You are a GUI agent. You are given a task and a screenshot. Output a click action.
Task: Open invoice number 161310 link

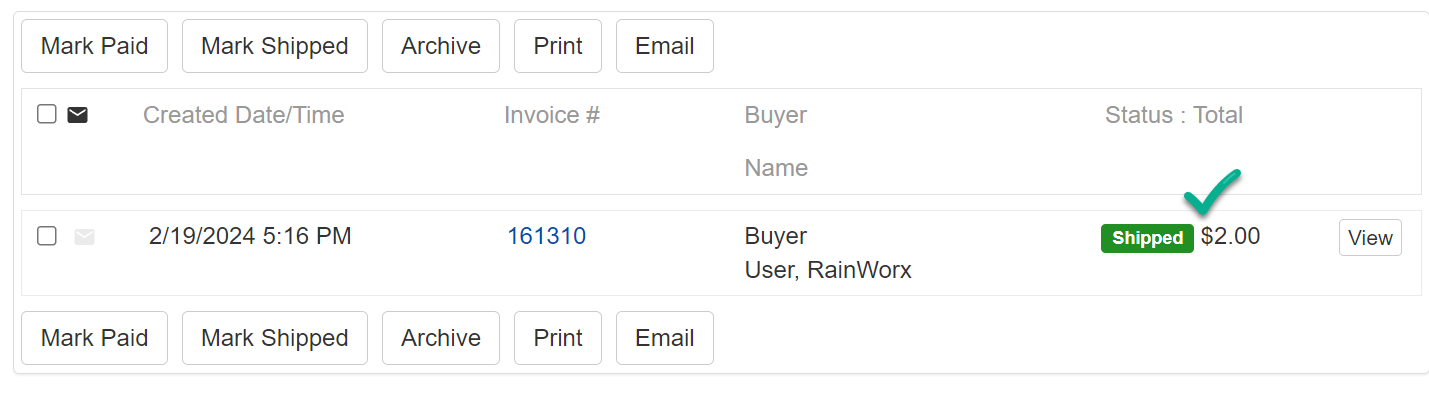click(x=547, y=236)
